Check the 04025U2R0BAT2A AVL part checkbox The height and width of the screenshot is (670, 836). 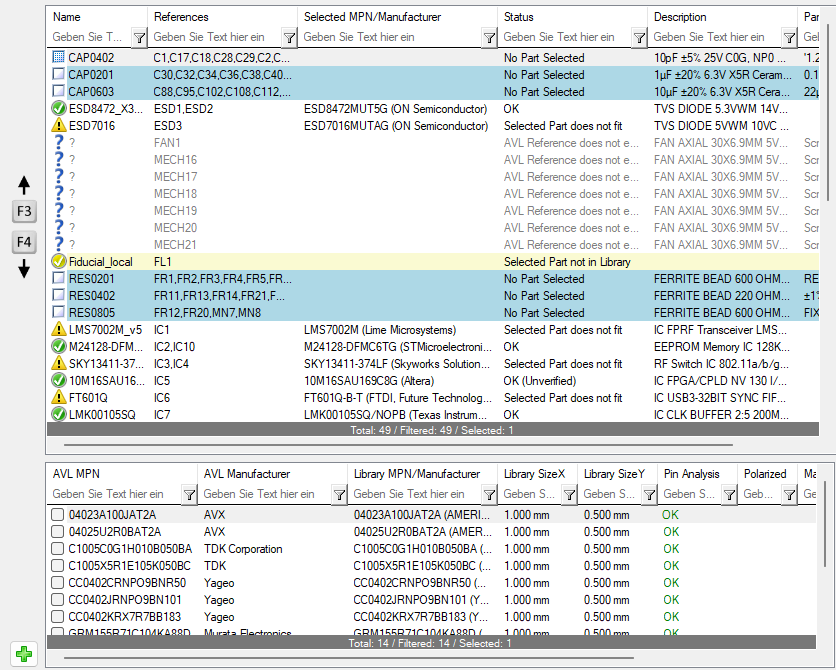[x=57, y=532]
